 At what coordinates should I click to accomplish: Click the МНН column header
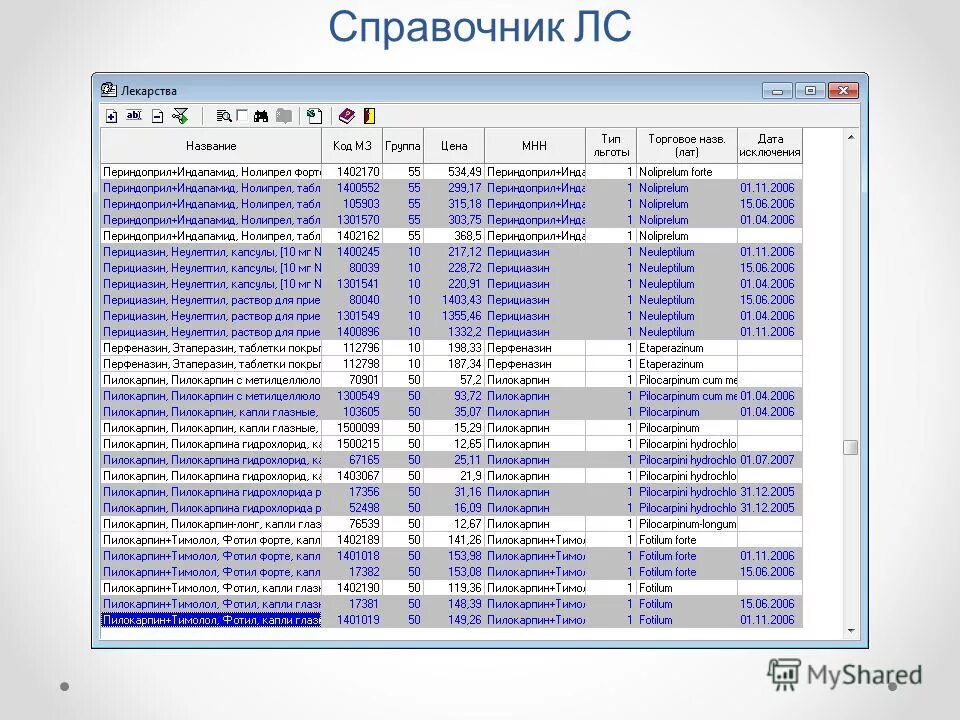point(533,145)
